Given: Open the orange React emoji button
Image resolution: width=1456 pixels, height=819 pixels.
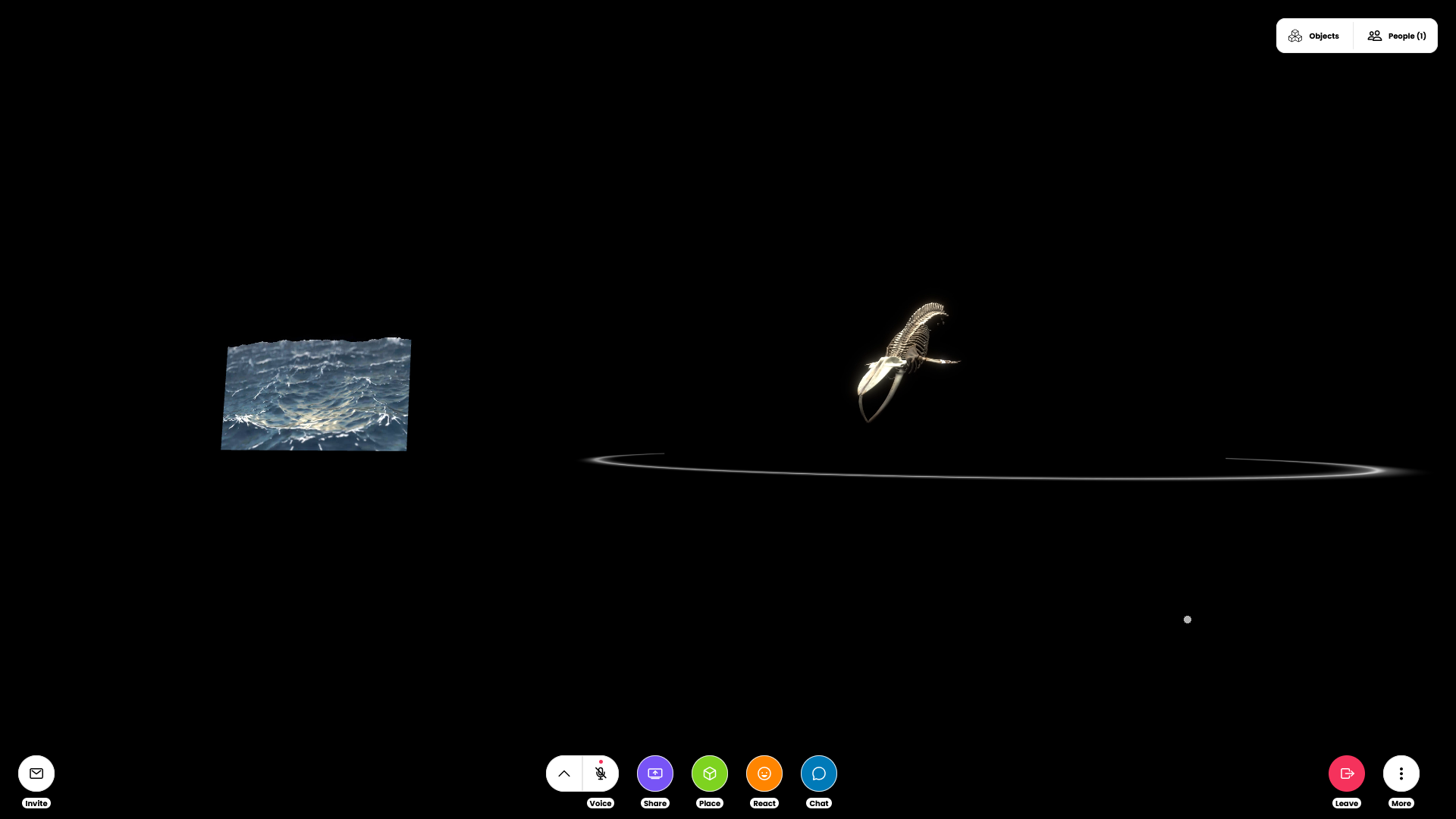Looking at the screenshot, I should click(764, 773).
